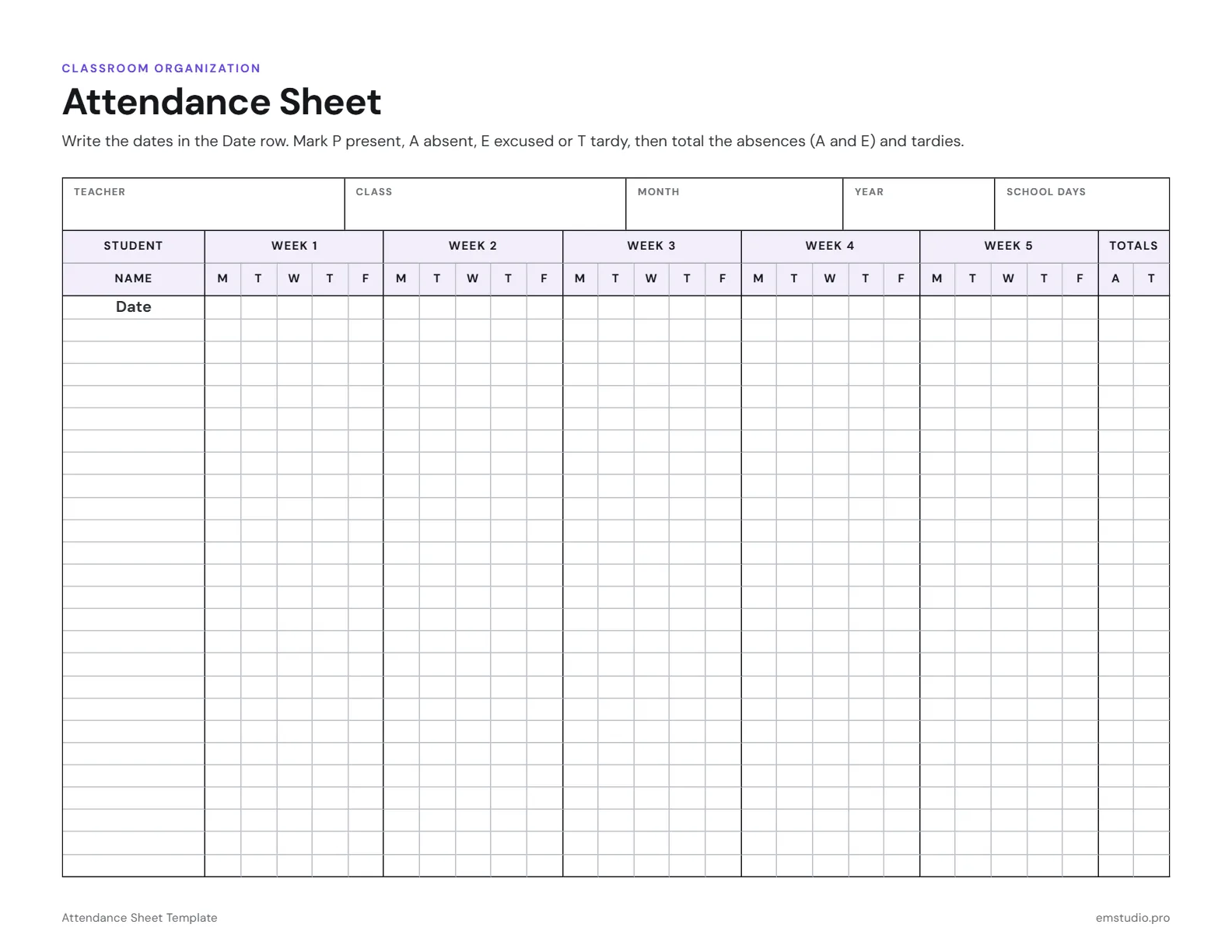Select the Month field
Viewport: 1232px width, 952px height.
tap(734, 204)
